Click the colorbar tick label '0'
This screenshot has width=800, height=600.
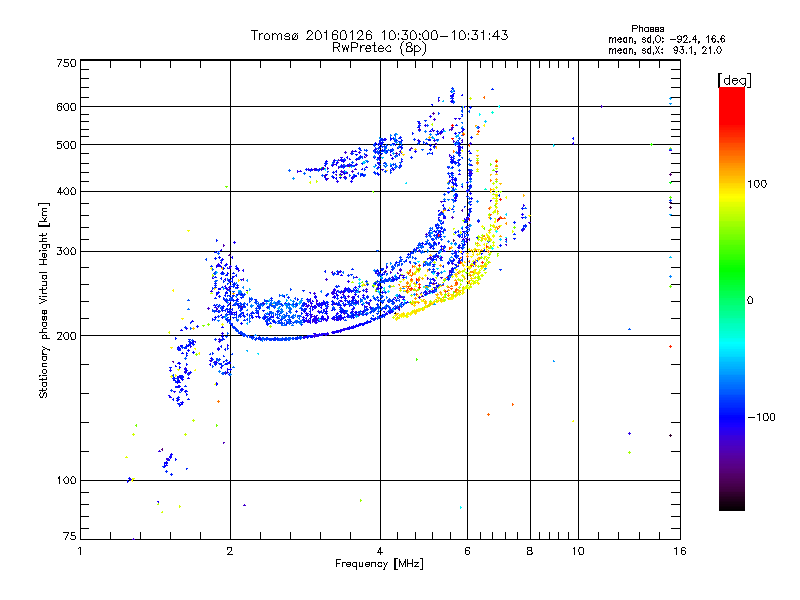pos(750,301)
